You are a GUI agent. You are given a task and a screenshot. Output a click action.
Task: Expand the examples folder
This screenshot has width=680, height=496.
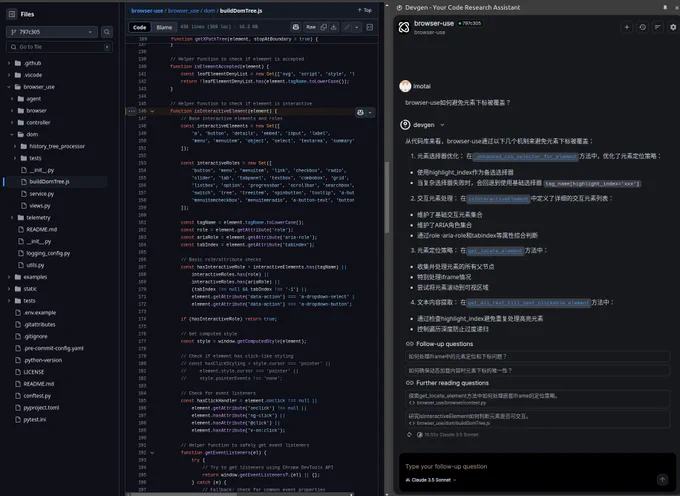[9, 277]
